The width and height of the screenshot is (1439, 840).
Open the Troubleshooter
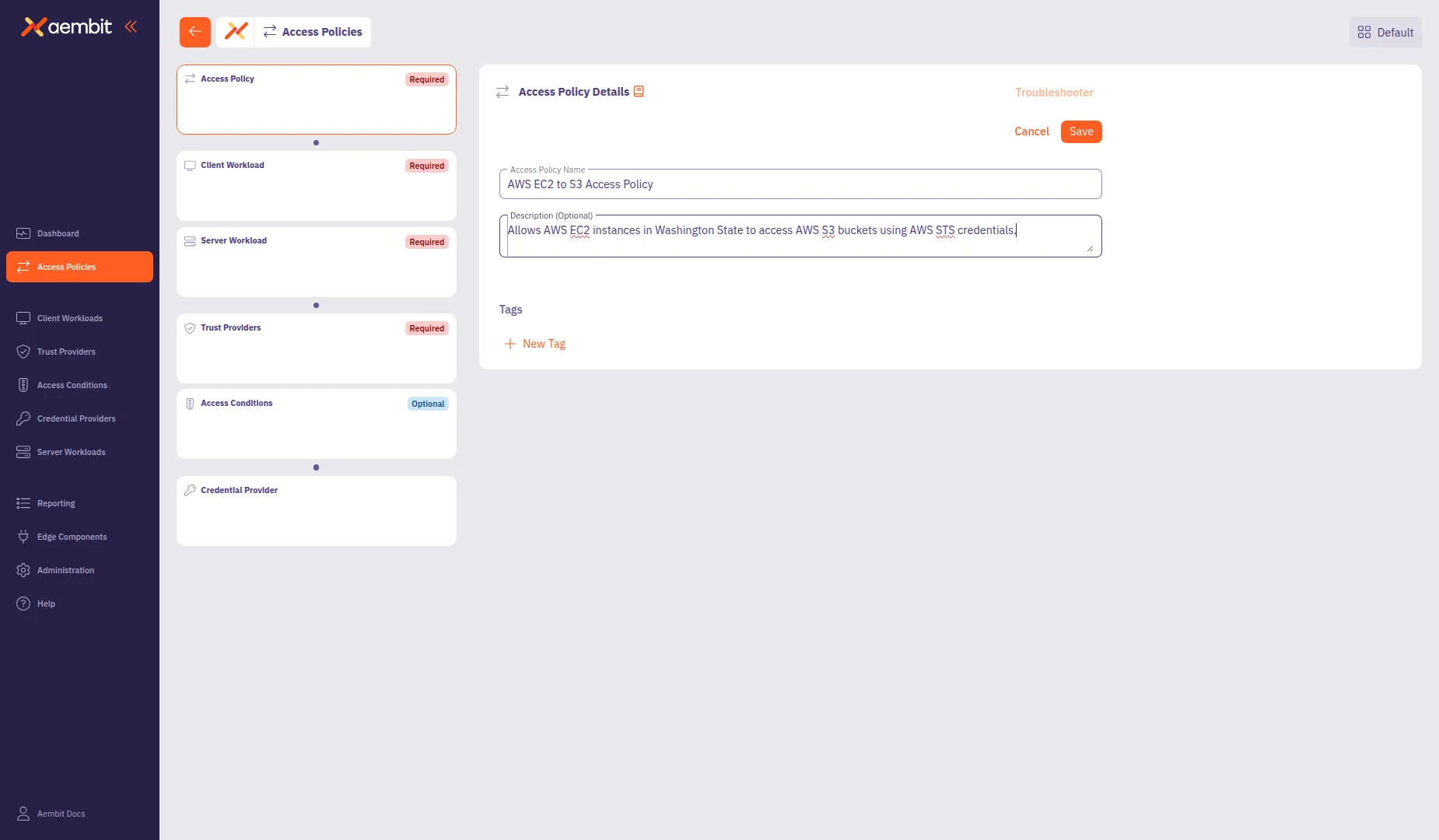coord(1054,93)
